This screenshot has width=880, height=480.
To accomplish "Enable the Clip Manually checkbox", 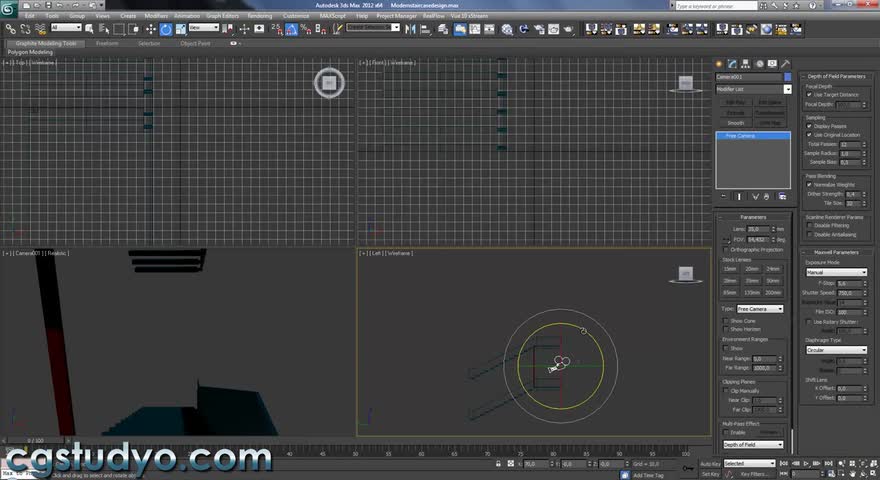I will tap(726, 391).
